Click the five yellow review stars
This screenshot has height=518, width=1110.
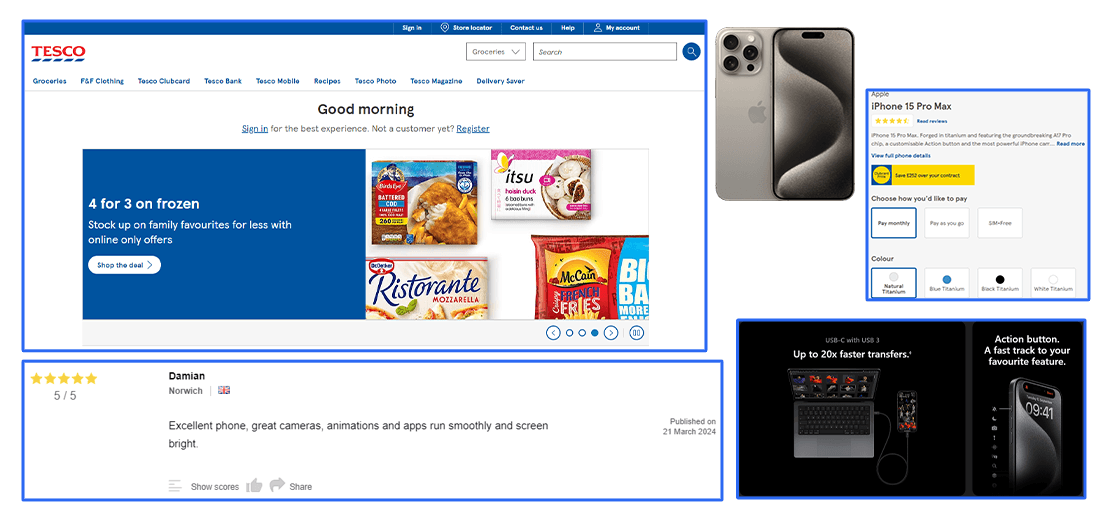[64, 379]
